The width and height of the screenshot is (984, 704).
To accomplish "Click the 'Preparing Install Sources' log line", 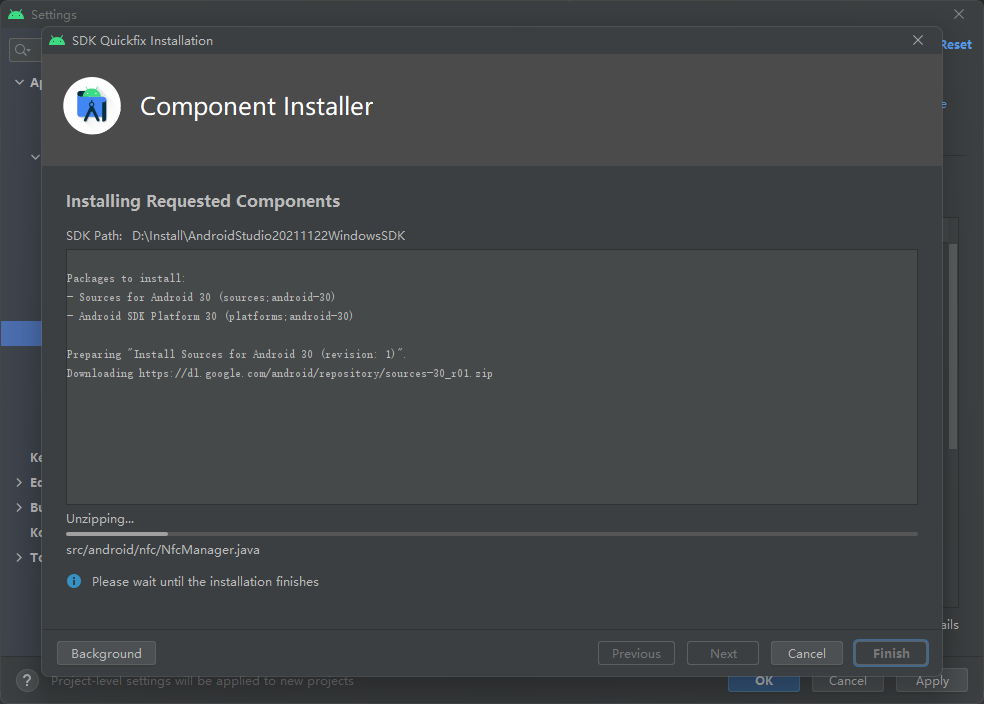I will point(236,355).
